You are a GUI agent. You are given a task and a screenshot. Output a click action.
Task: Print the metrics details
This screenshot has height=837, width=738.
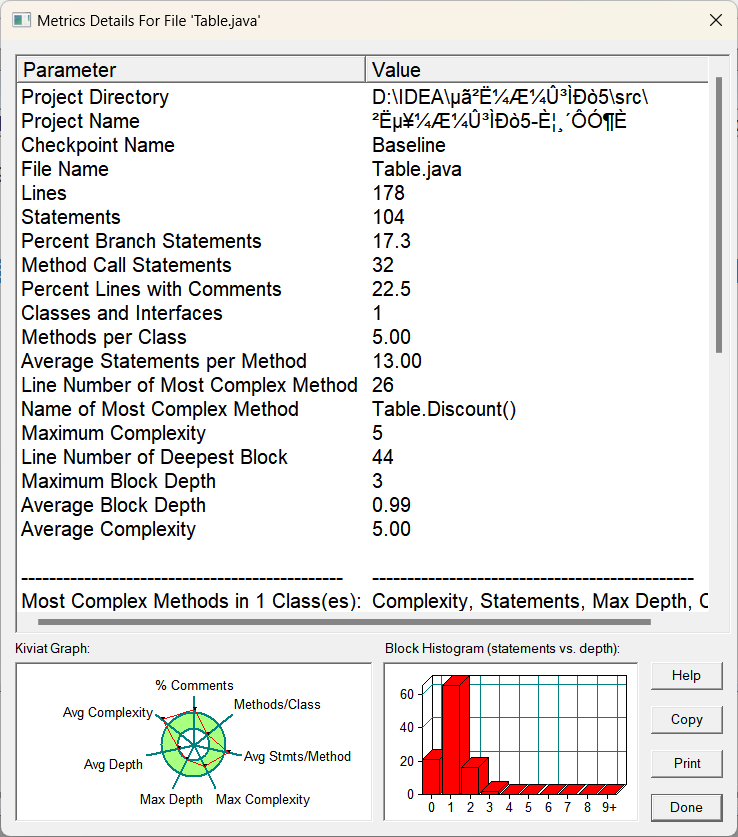(686, 763)
